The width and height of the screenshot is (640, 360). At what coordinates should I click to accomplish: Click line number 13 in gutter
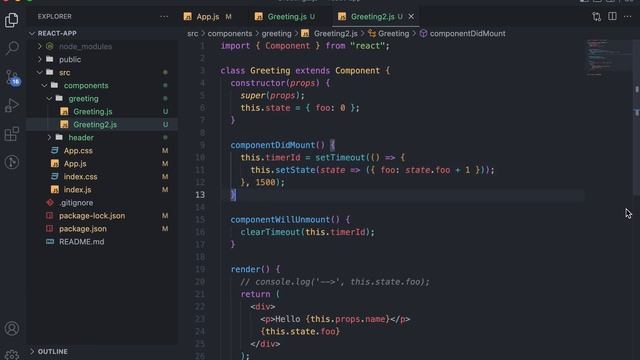click(x=200, y=195)
